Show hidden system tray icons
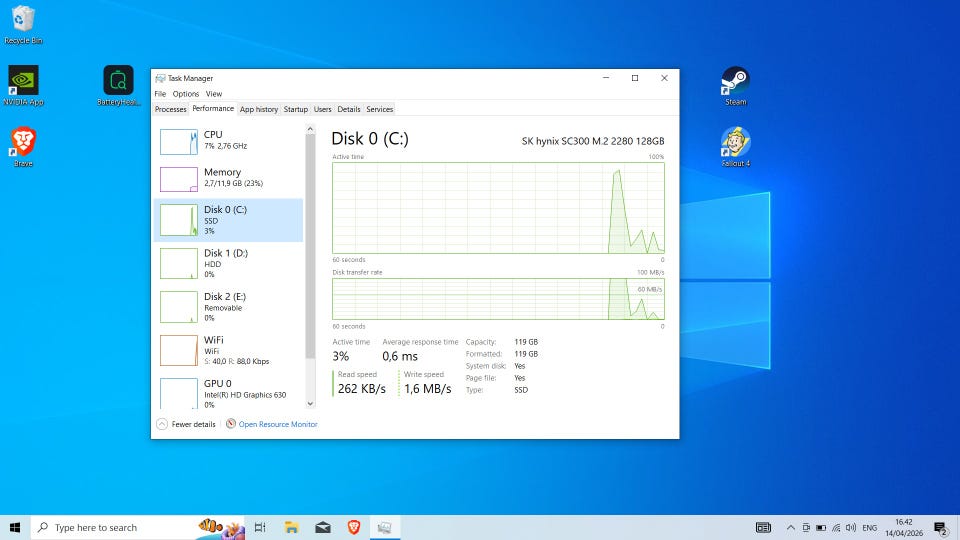 [790, 527]
